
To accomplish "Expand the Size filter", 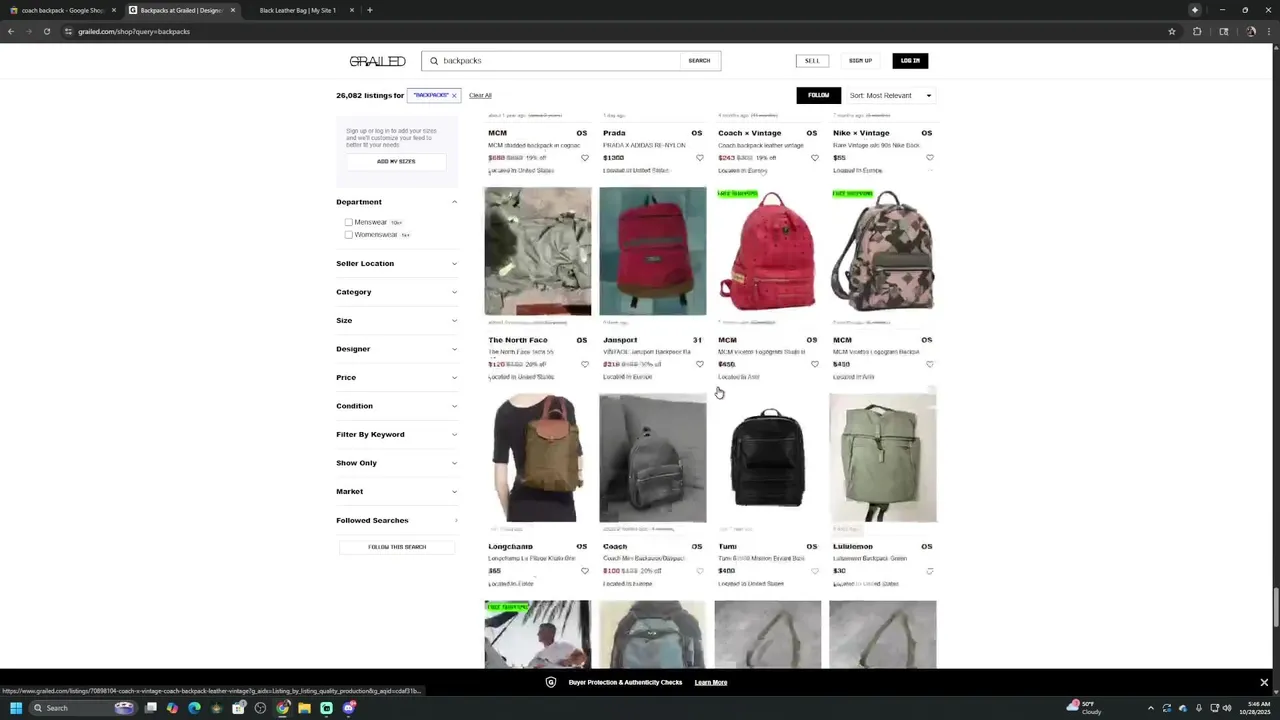I will tap(397, 321).
